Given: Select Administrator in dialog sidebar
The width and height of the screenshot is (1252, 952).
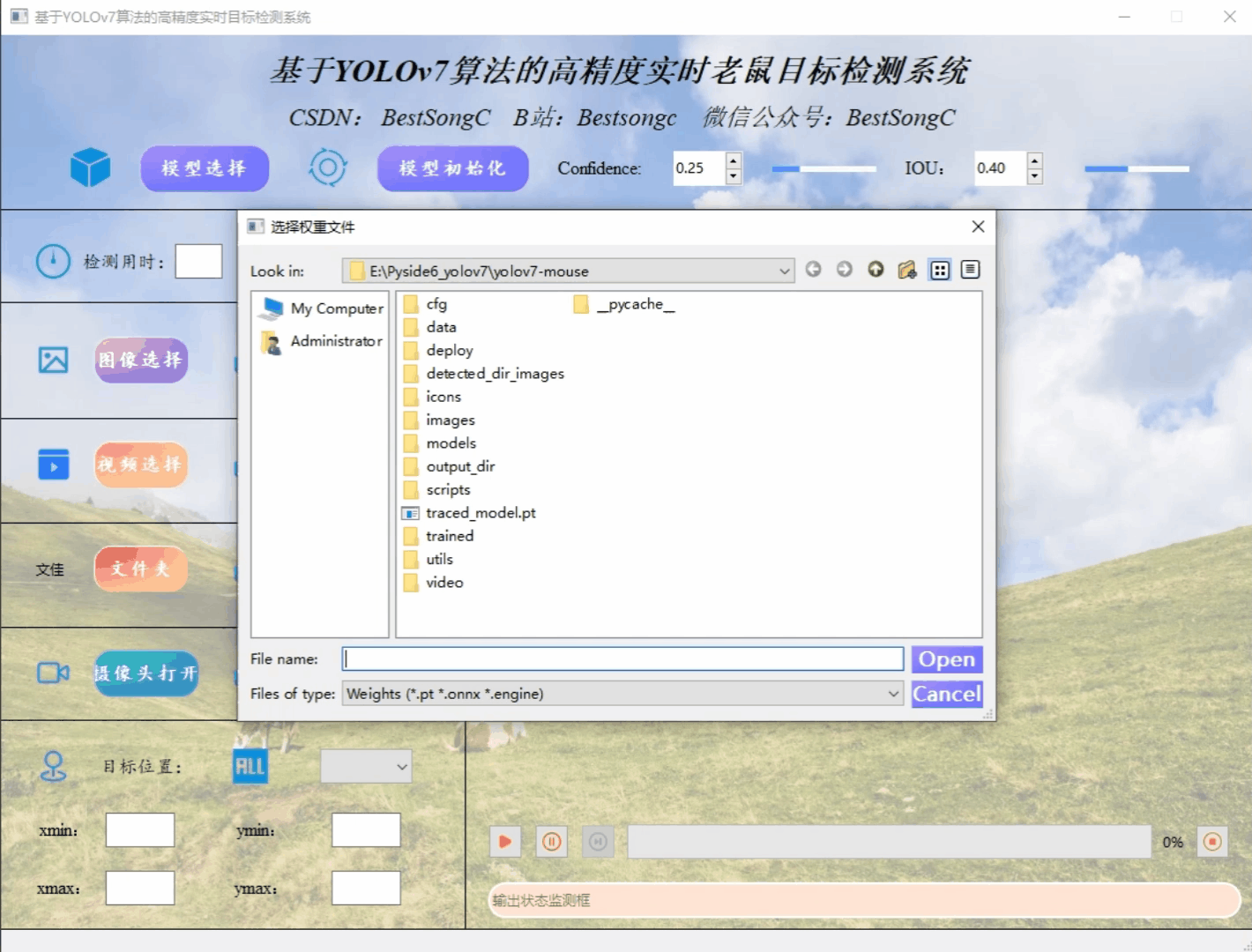Looking at the screenshot, I should coord(323,341).
